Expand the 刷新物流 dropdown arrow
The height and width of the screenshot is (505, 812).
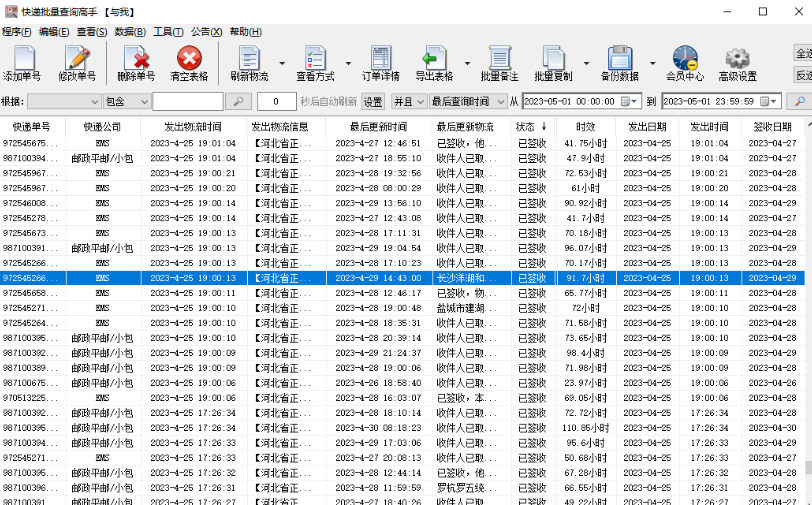coord(282,63)
